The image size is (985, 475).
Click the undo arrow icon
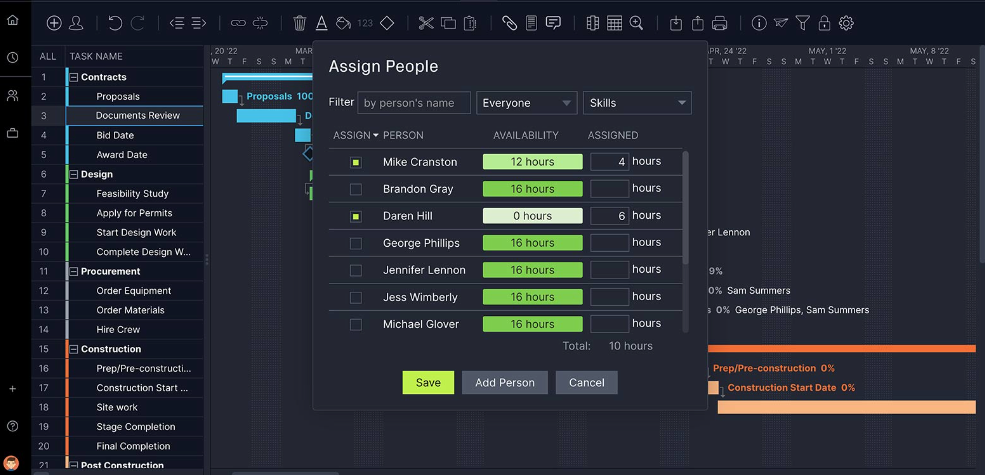tap(115, 23)
